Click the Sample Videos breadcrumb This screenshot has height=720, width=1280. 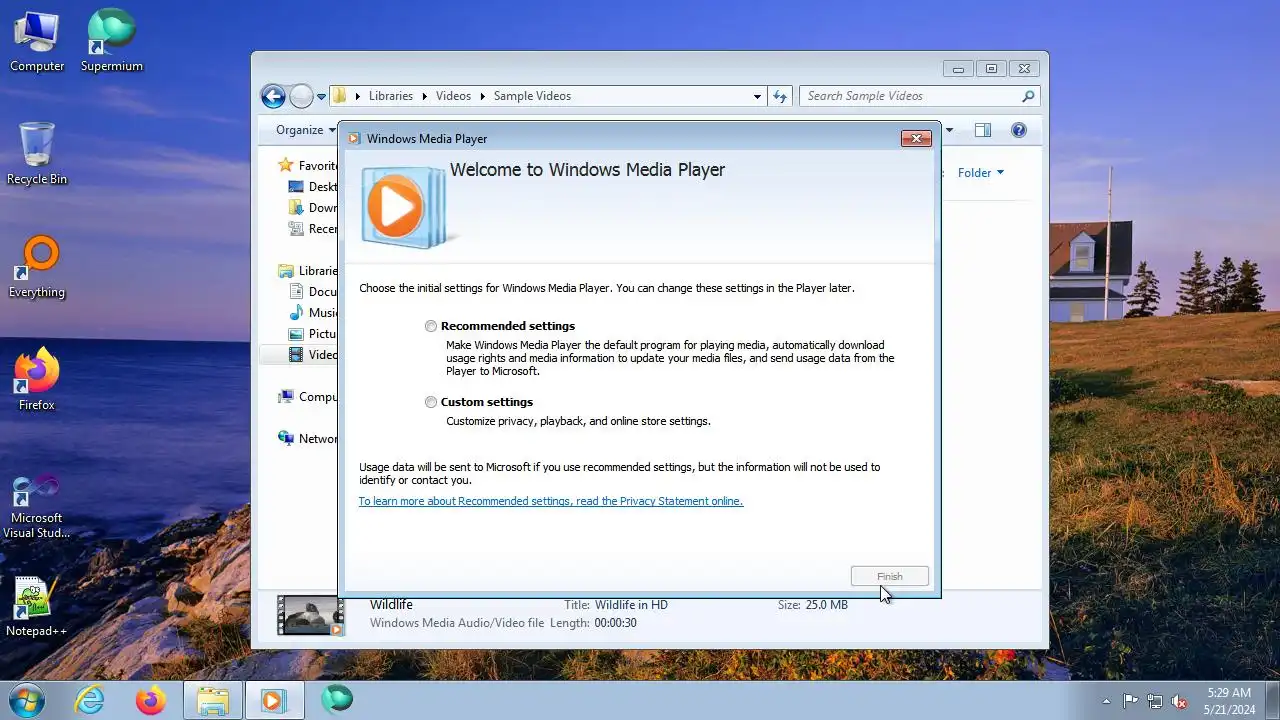pyautogui.click(x=532, y=96)
